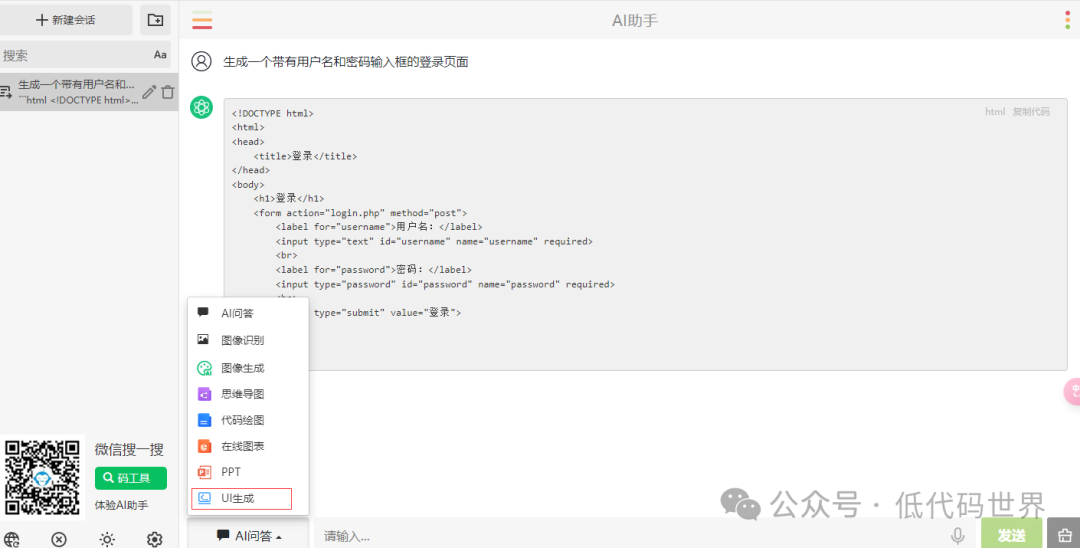Click the blue 代码绘图 icon
Viewport: 1080px width, 548px height.
tap(204, 421)
